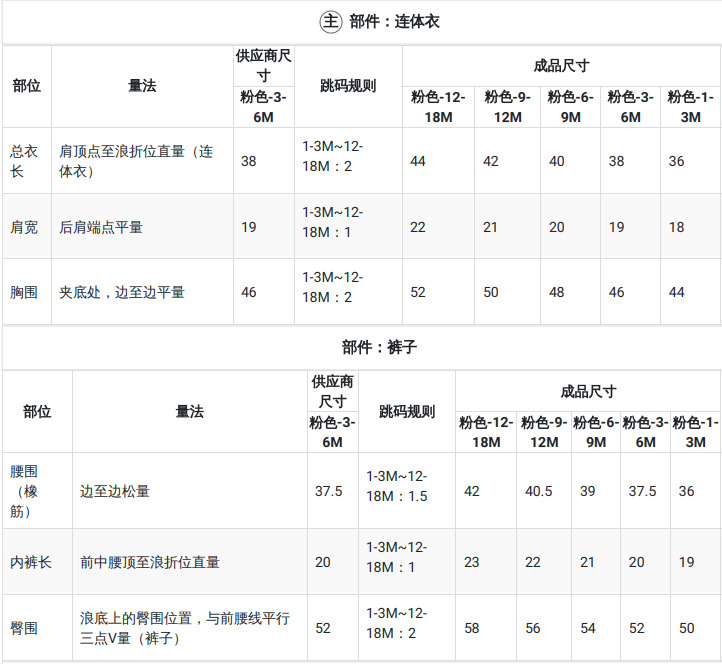Click 量法 header in 连体衣 table
The width and height of the screenshot is (722, 664).
click(142, 86)
